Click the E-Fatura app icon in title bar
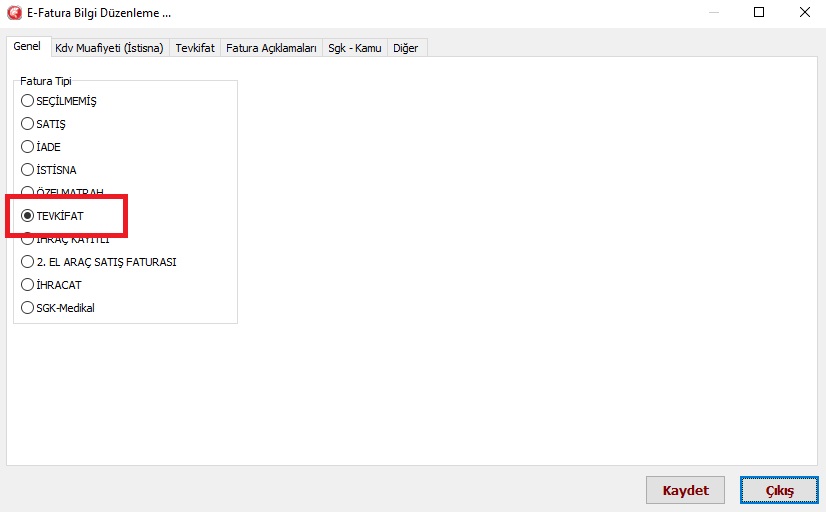 point(14,13)
